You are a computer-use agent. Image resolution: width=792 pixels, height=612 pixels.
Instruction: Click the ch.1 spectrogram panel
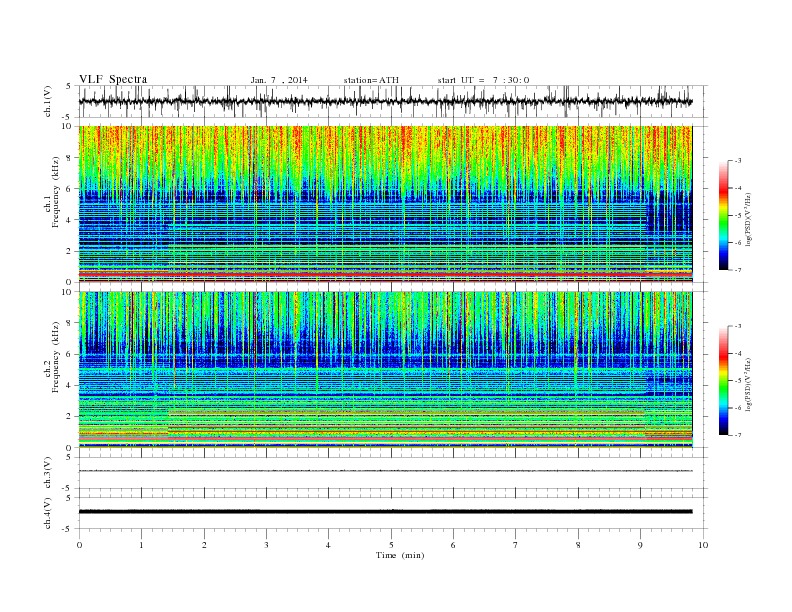pos(385,204)
